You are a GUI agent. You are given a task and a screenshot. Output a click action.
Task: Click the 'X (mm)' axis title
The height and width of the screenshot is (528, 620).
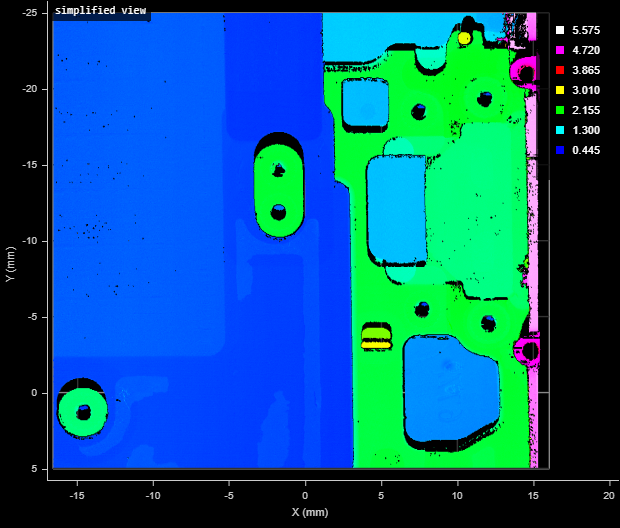(x=310, y=513)
